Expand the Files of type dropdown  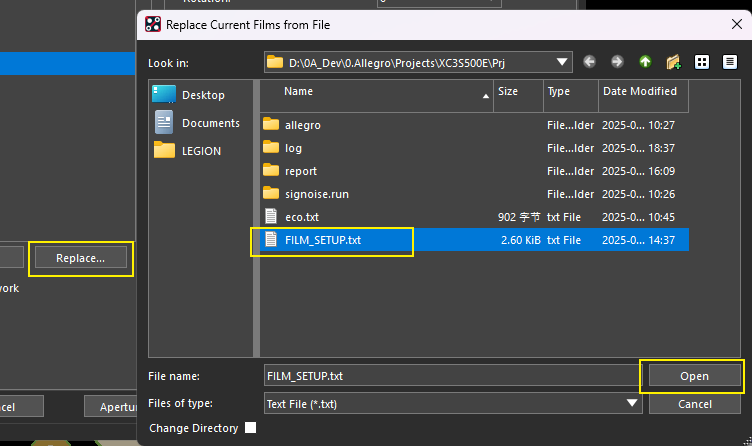coord(631,404)
